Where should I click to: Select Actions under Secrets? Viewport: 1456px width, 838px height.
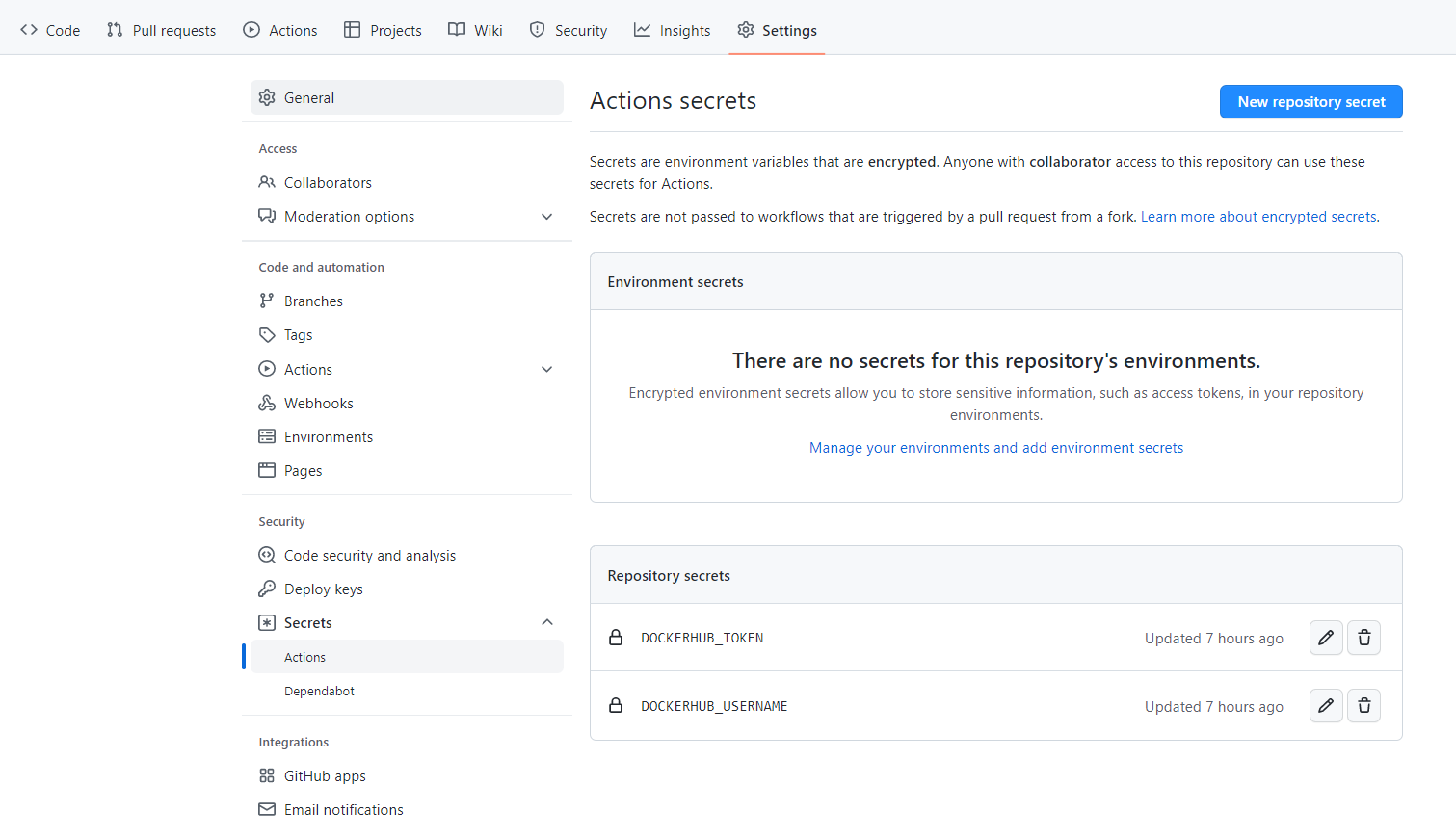pyautogui.click(x=407, y=657)
